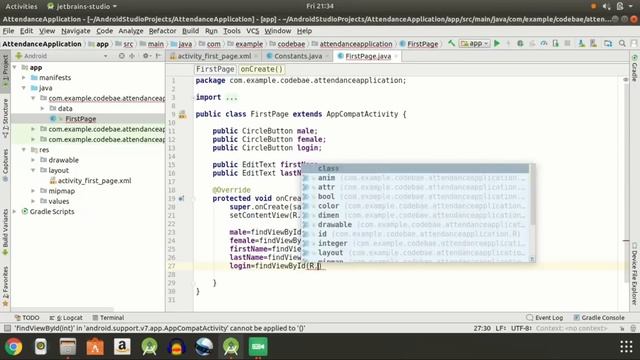Toggle the Favorites tool window button

(5, 286)
